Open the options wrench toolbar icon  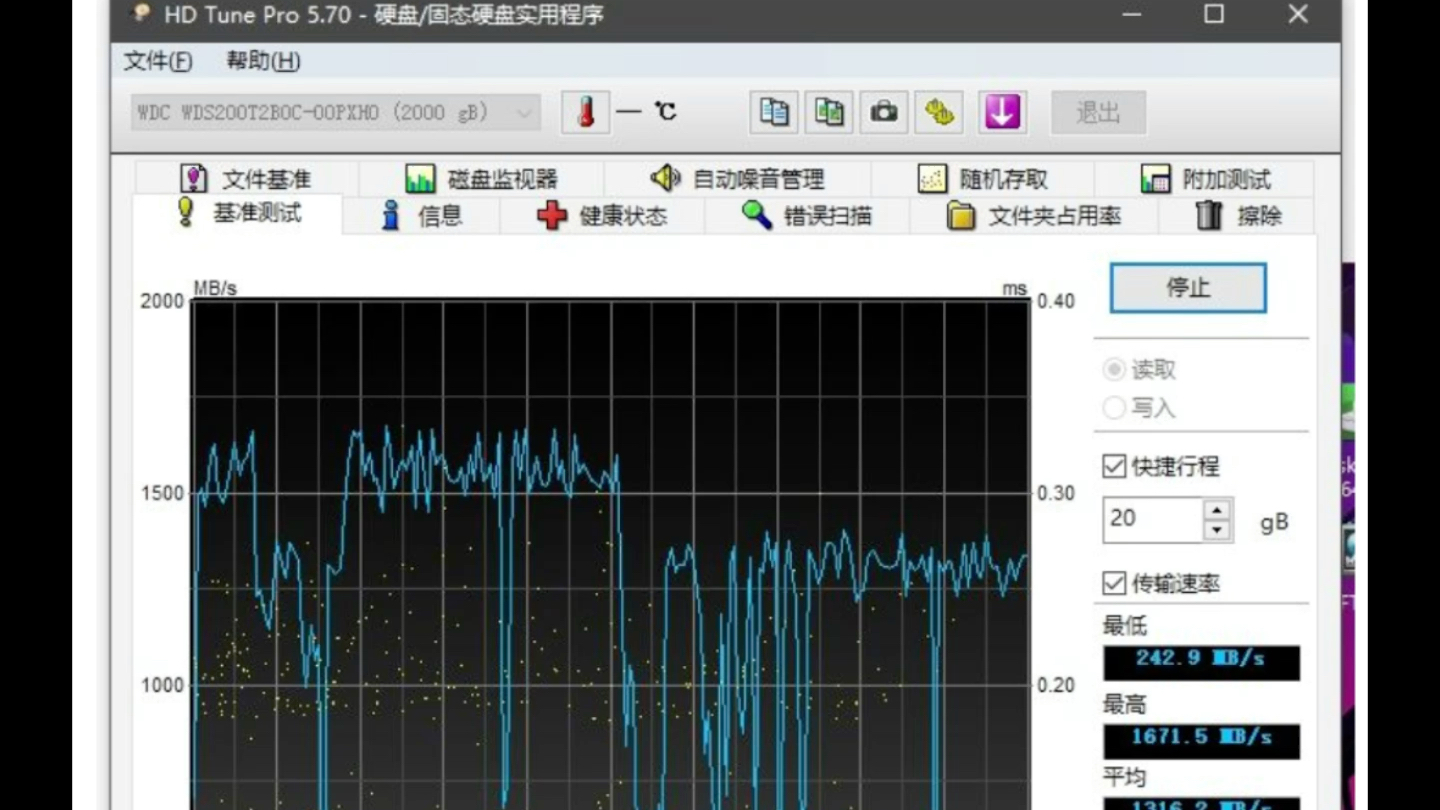click(x=939, y=112)
